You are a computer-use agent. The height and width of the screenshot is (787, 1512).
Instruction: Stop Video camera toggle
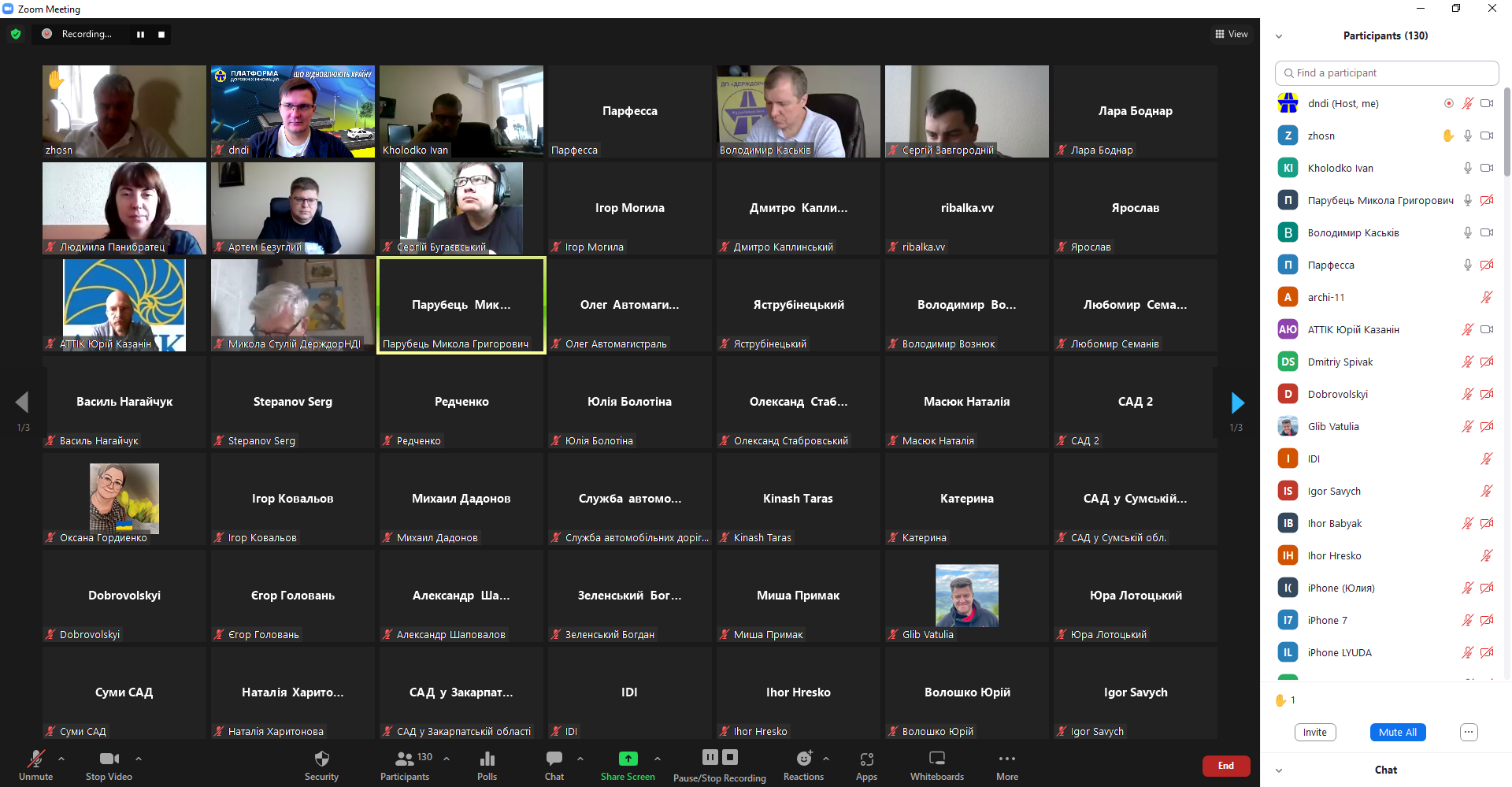point(109,759)
